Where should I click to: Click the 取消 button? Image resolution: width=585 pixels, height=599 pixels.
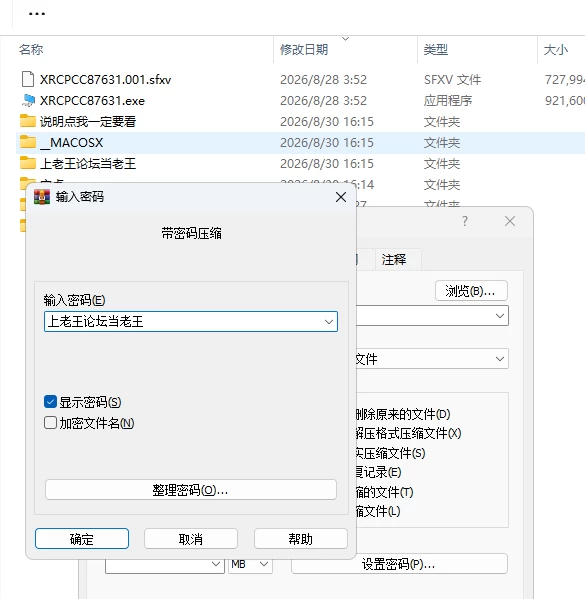click(191, 539)
